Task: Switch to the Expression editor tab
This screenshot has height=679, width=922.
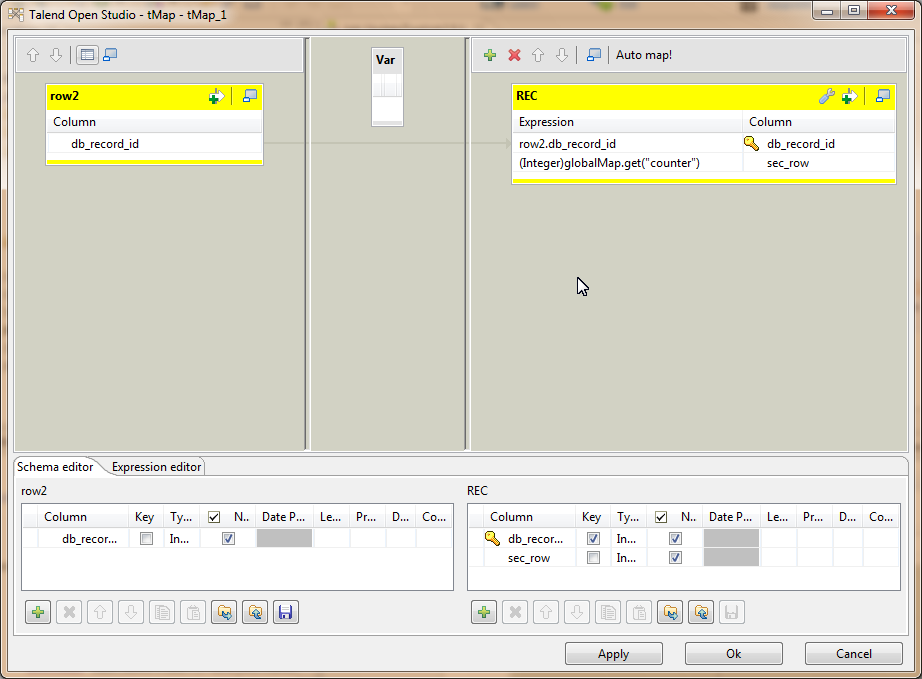Action: tap(155, 466)
